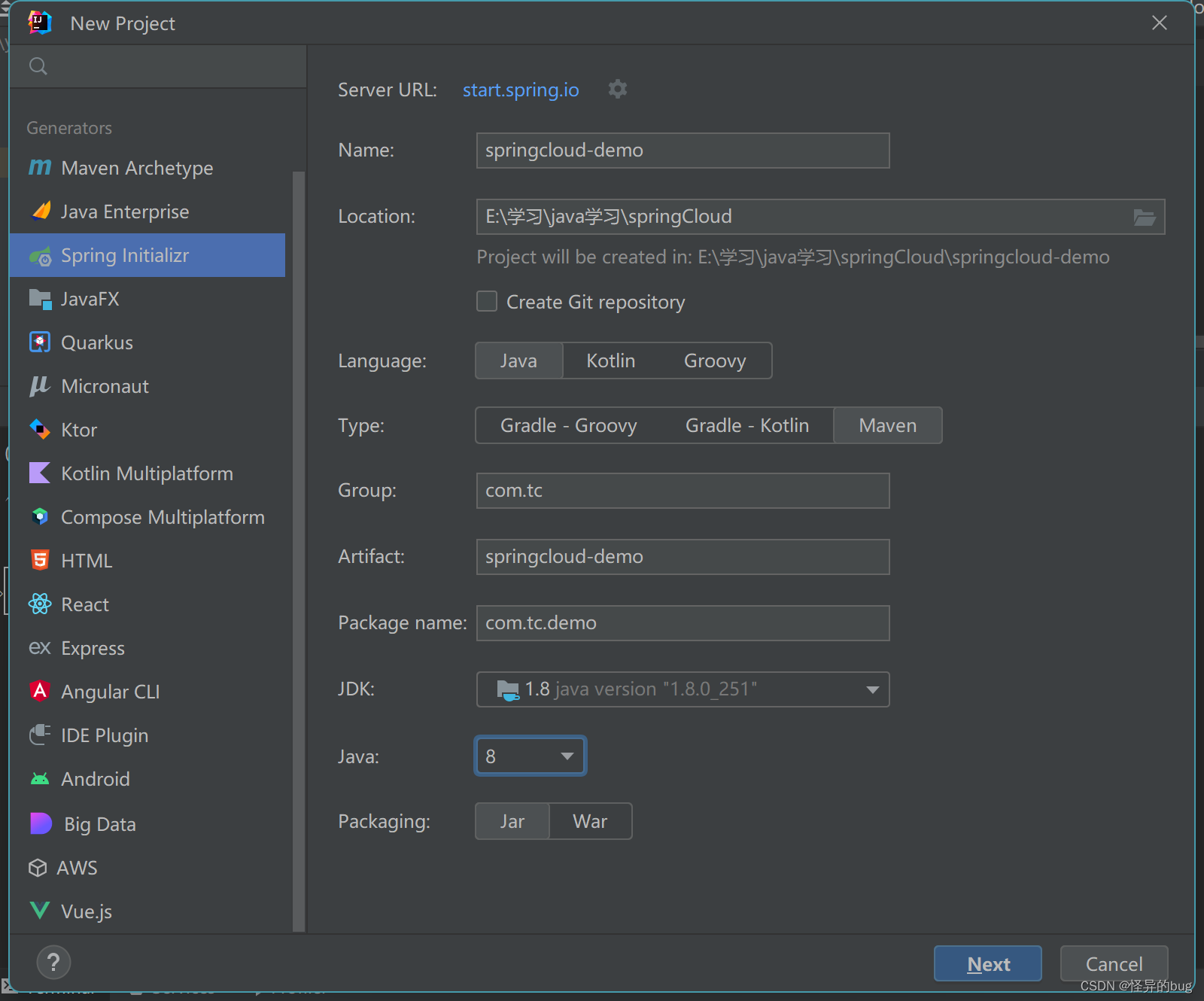Select the Spring Initializr generator
The image size is (1204, 1001).
(x=147, y=255)
